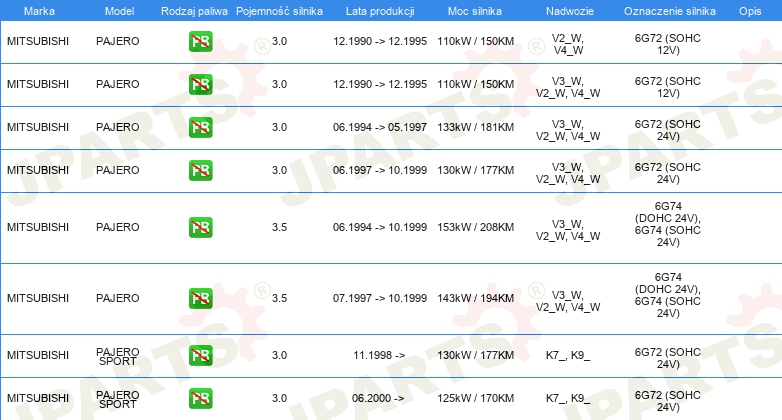This screenshot has height=420, width=782.
Task: Click petrol fuel icon in 153kW / 208KM row
Action: coord(200,227)
